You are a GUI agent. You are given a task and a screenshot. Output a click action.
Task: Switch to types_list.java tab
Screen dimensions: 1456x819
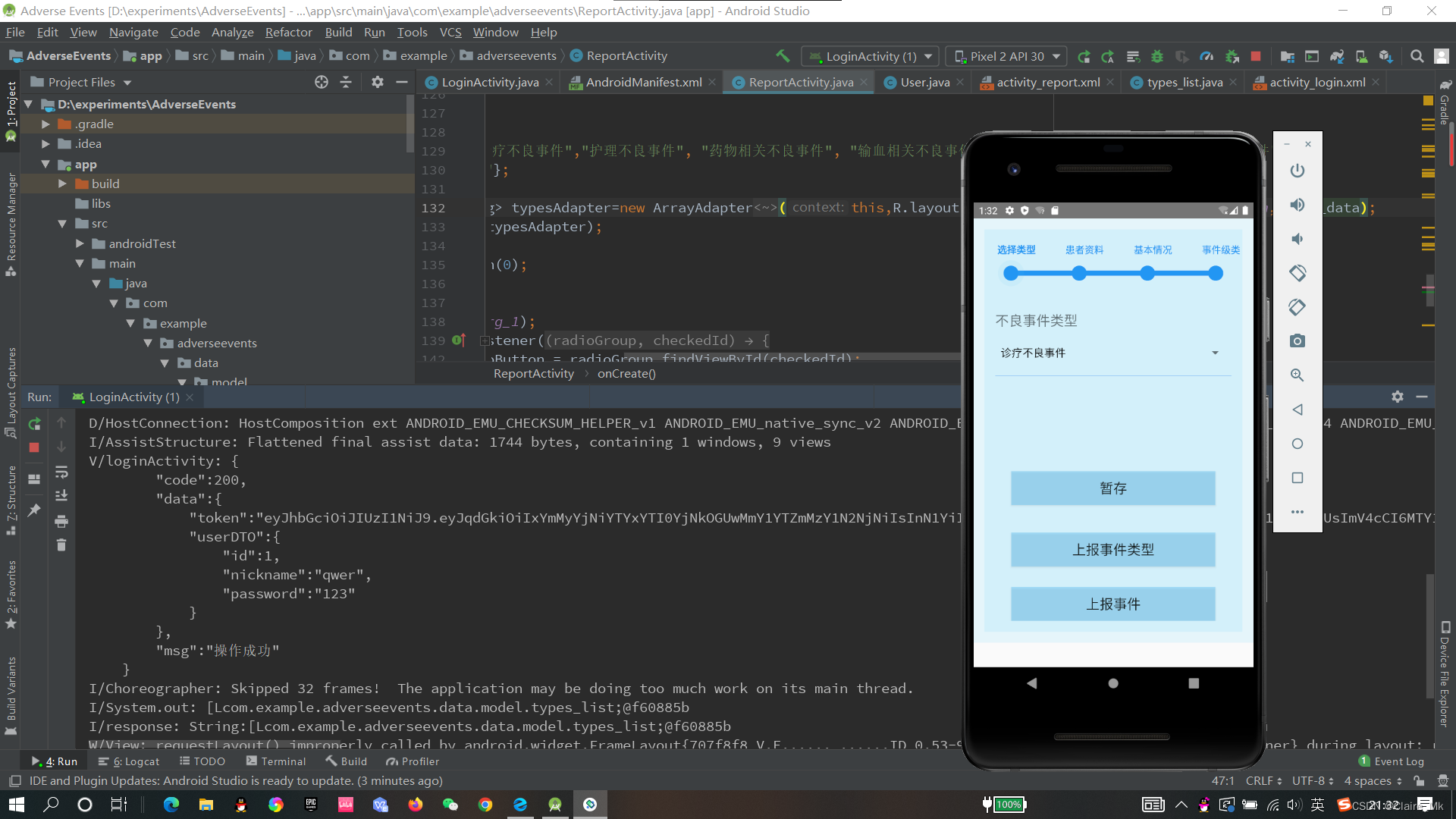1184,83
